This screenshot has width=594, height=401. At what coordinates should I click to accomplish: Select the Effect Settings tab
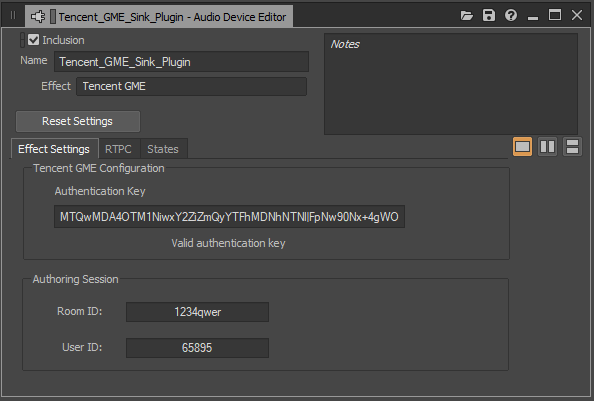[54, 149]
